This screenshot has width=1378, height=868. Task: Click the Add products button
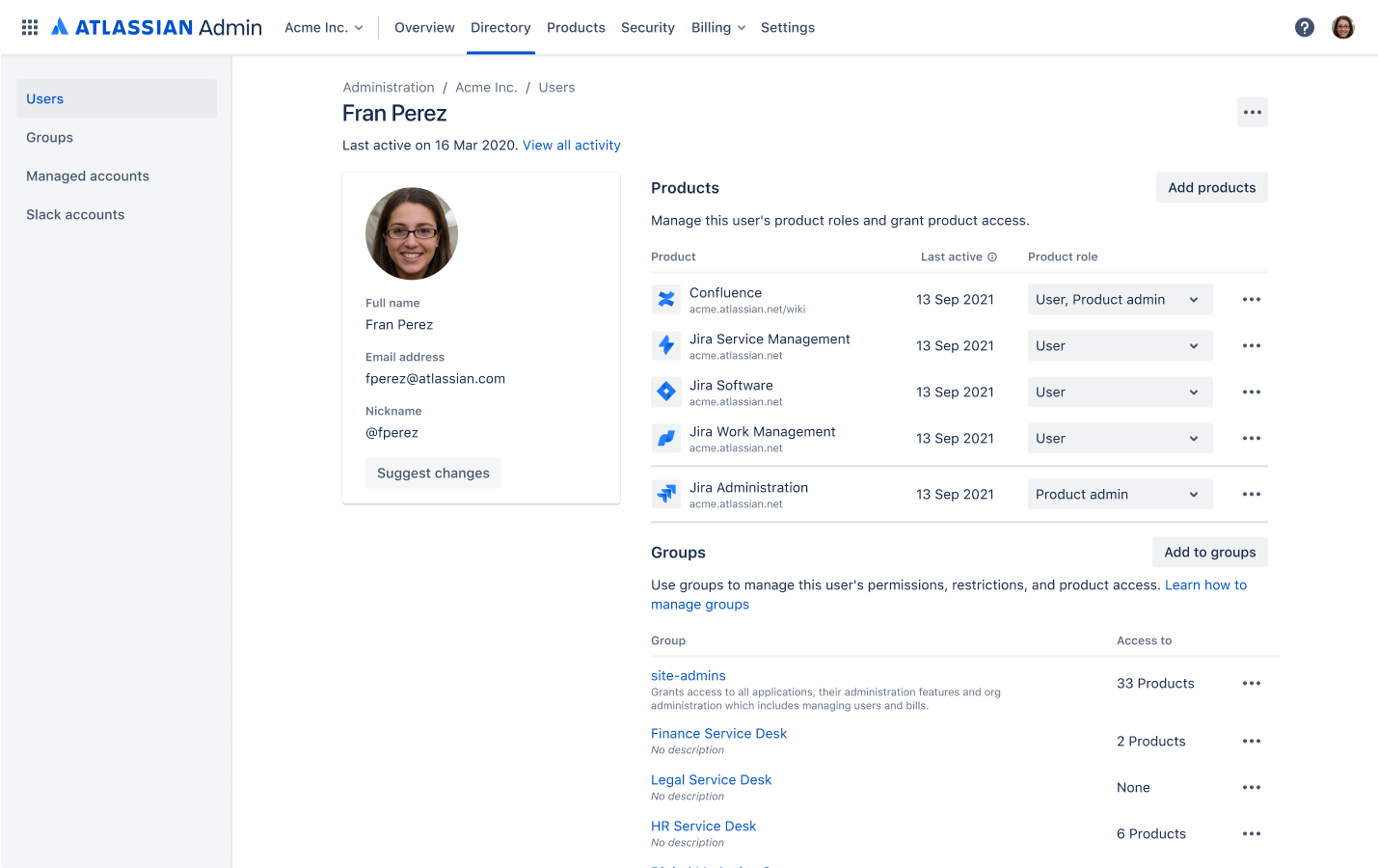coord(1212,187)
